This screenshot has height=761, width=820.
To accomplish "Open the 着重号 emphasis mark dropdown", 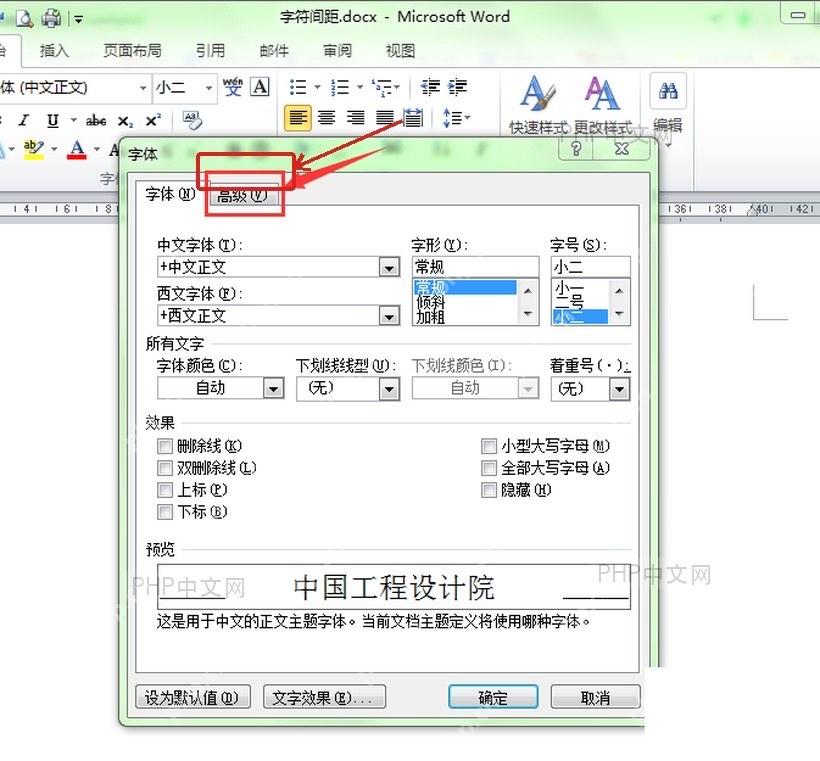I will pyautogui.click(x=620, y=389).
